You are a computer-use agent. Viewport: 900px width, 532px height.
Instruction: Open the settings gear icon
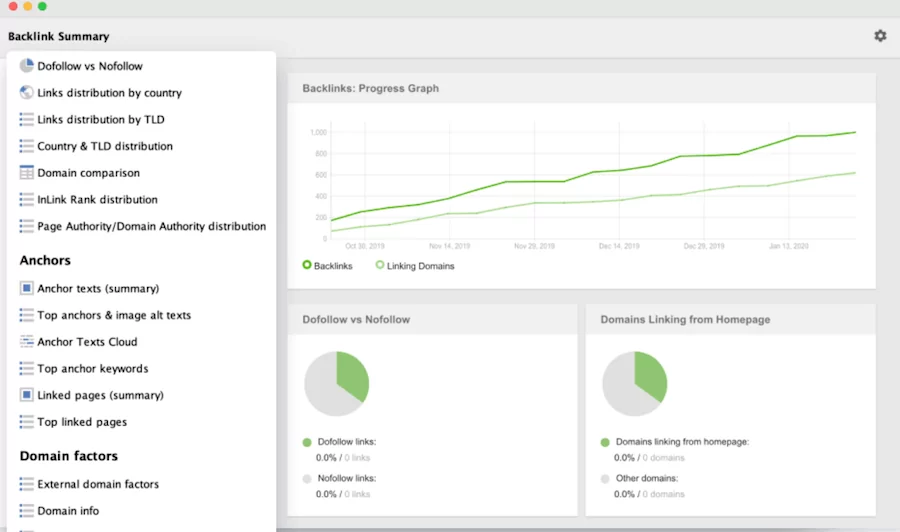tap(880, 36)
